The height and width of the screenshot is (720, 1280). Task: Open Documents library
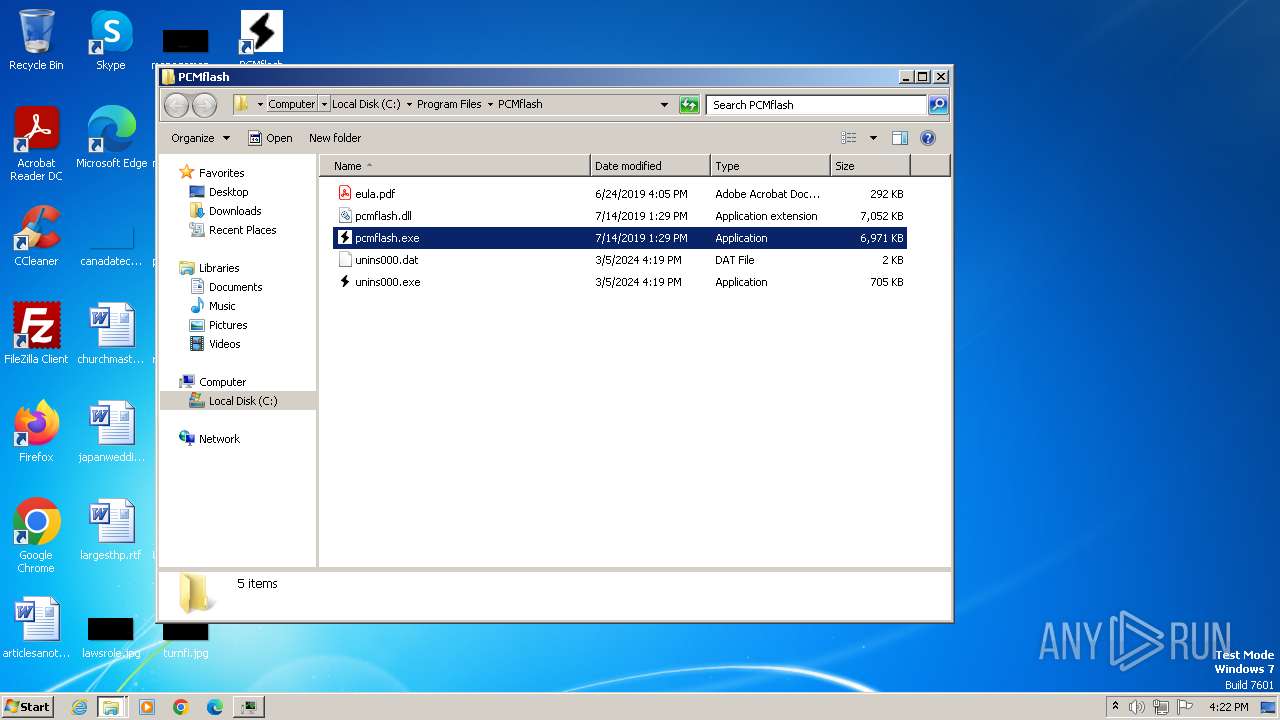coord(235,287)
